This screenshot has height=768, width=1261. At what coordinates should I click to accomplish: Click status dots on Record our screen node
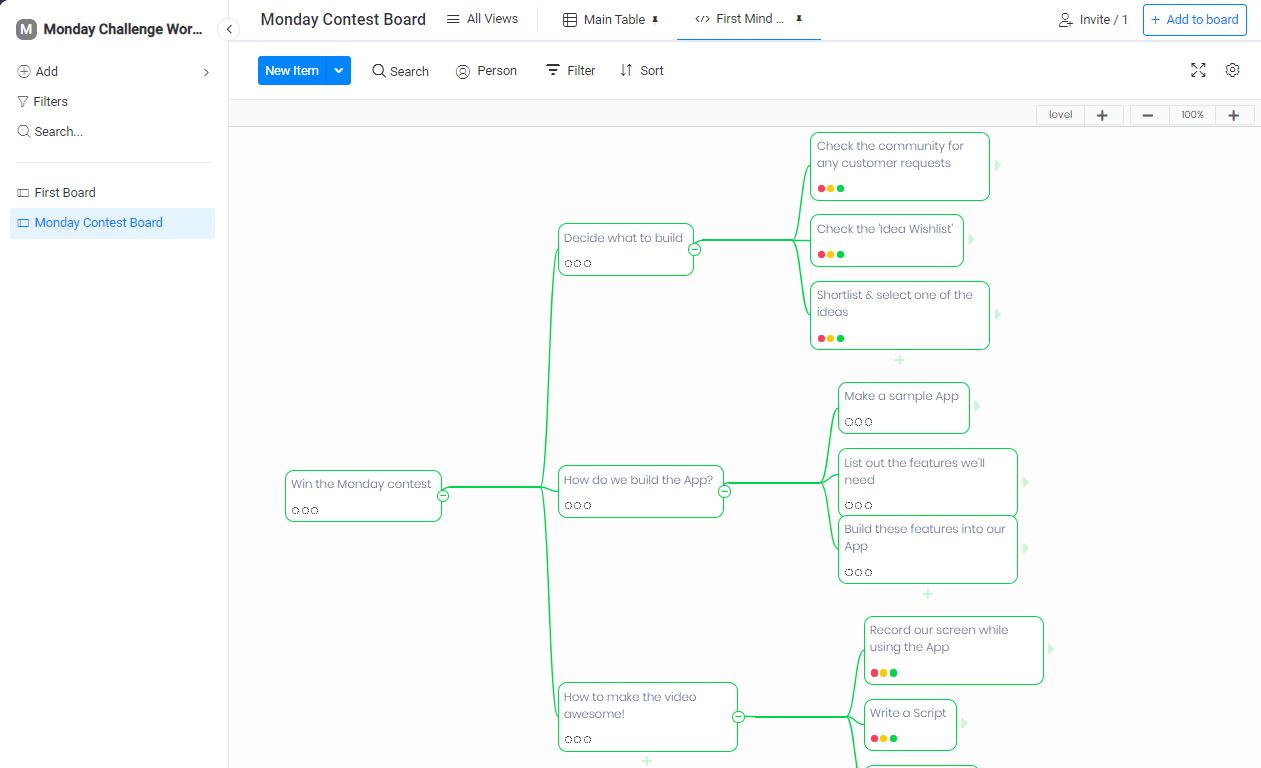884,673
